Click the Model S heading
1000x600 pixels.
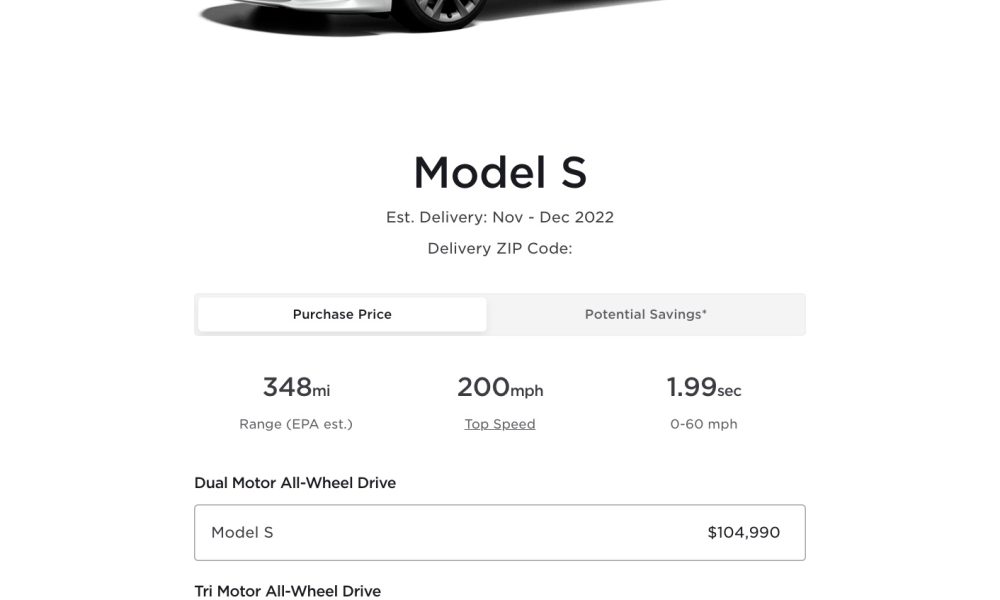coord(500,172)
